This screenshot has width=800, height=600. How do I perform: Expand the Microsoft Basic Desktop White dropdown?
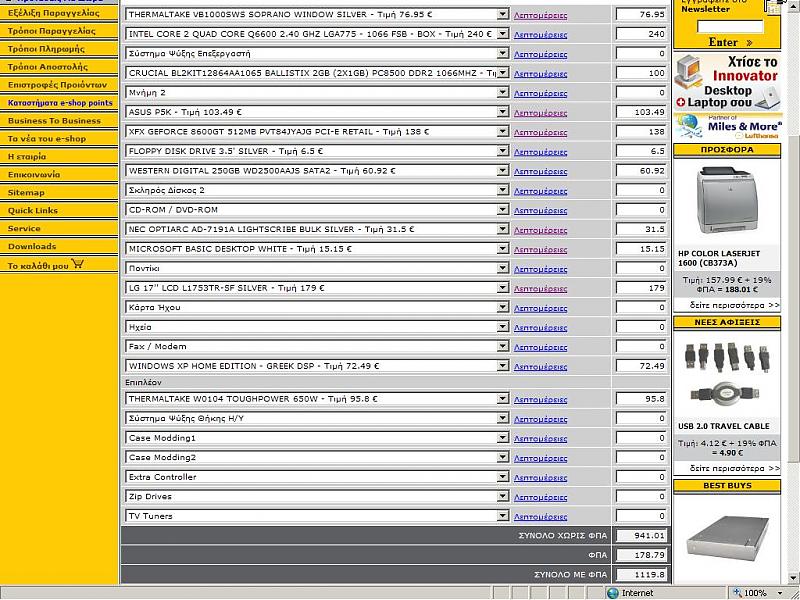click(x=503, y=249)
